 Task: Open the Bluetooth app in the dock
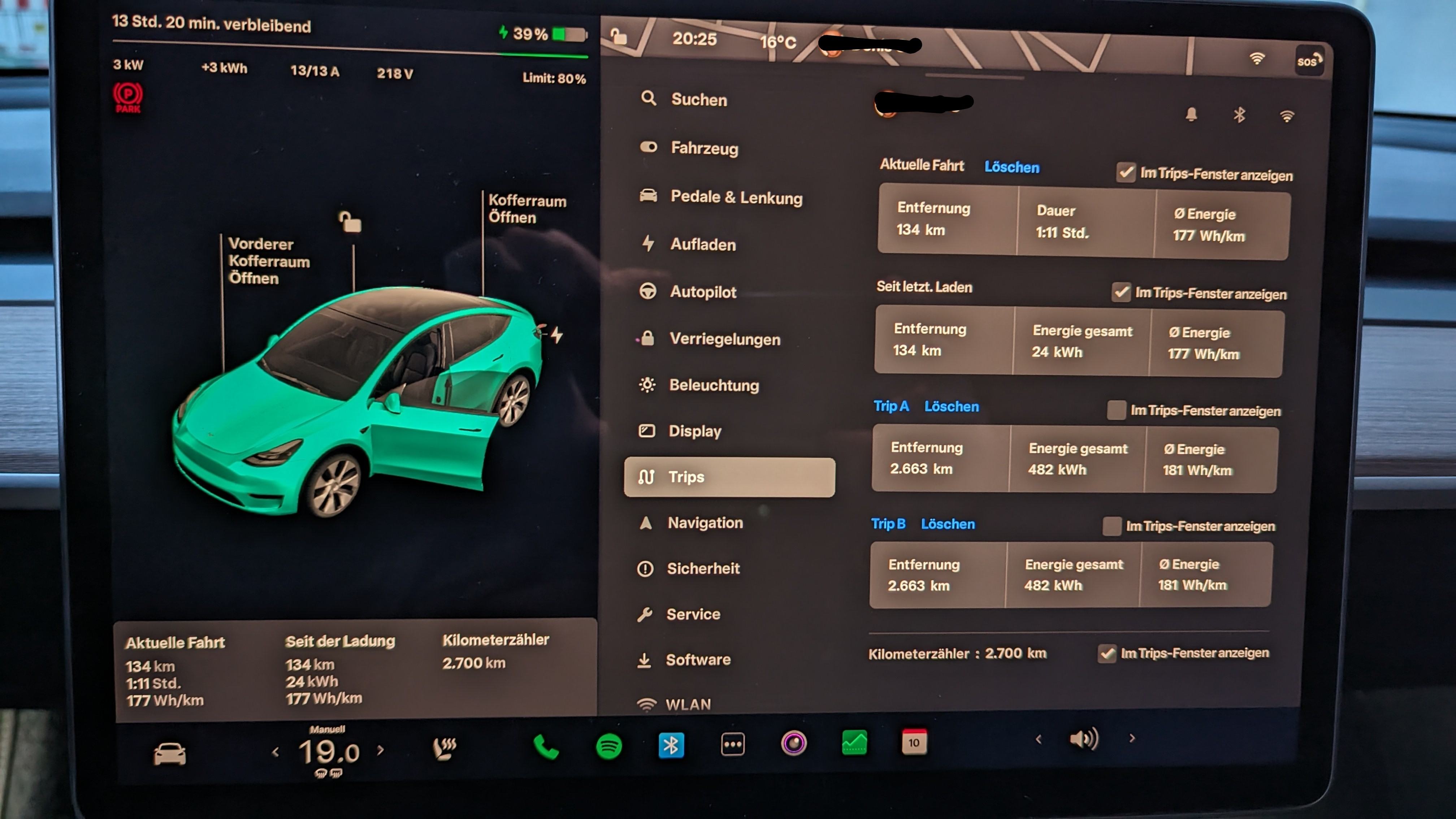tap(671, 746)
